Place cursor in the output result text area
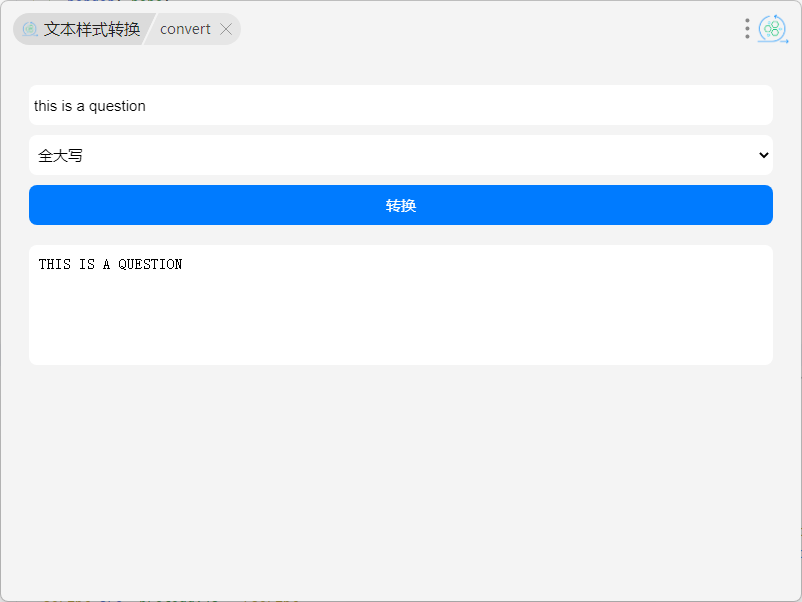The width and height of the screenshot is (802, 602). click(400, 304)
